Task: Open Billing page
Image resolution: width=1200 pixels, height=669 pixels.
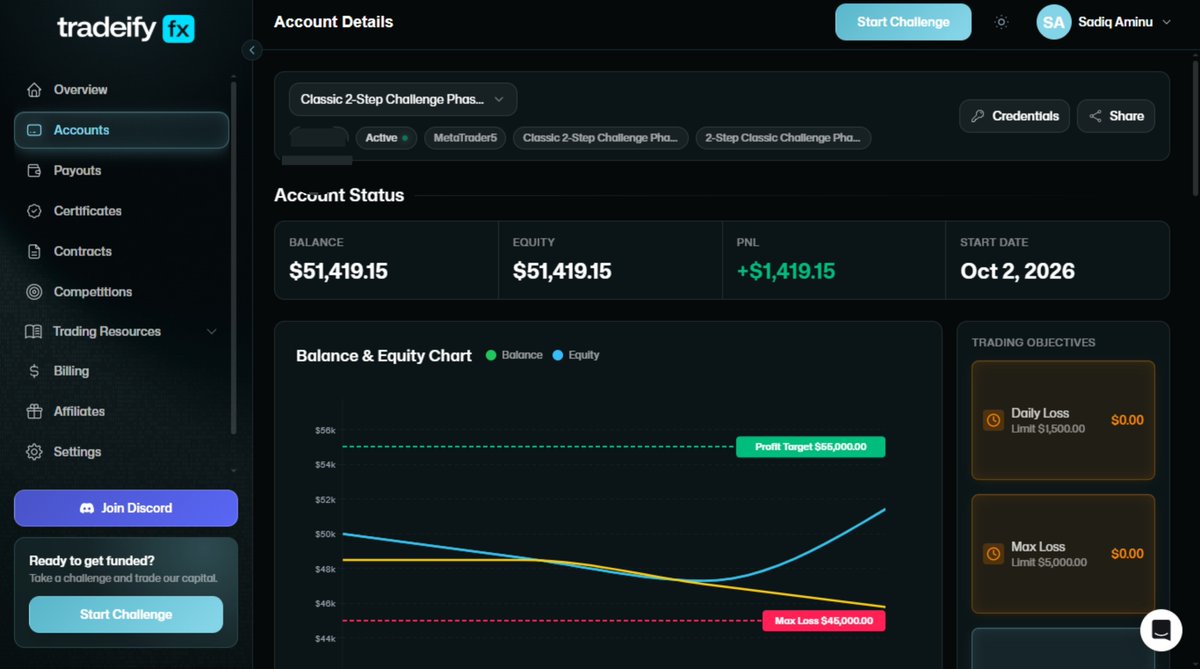Action: [x=122, y=371]
